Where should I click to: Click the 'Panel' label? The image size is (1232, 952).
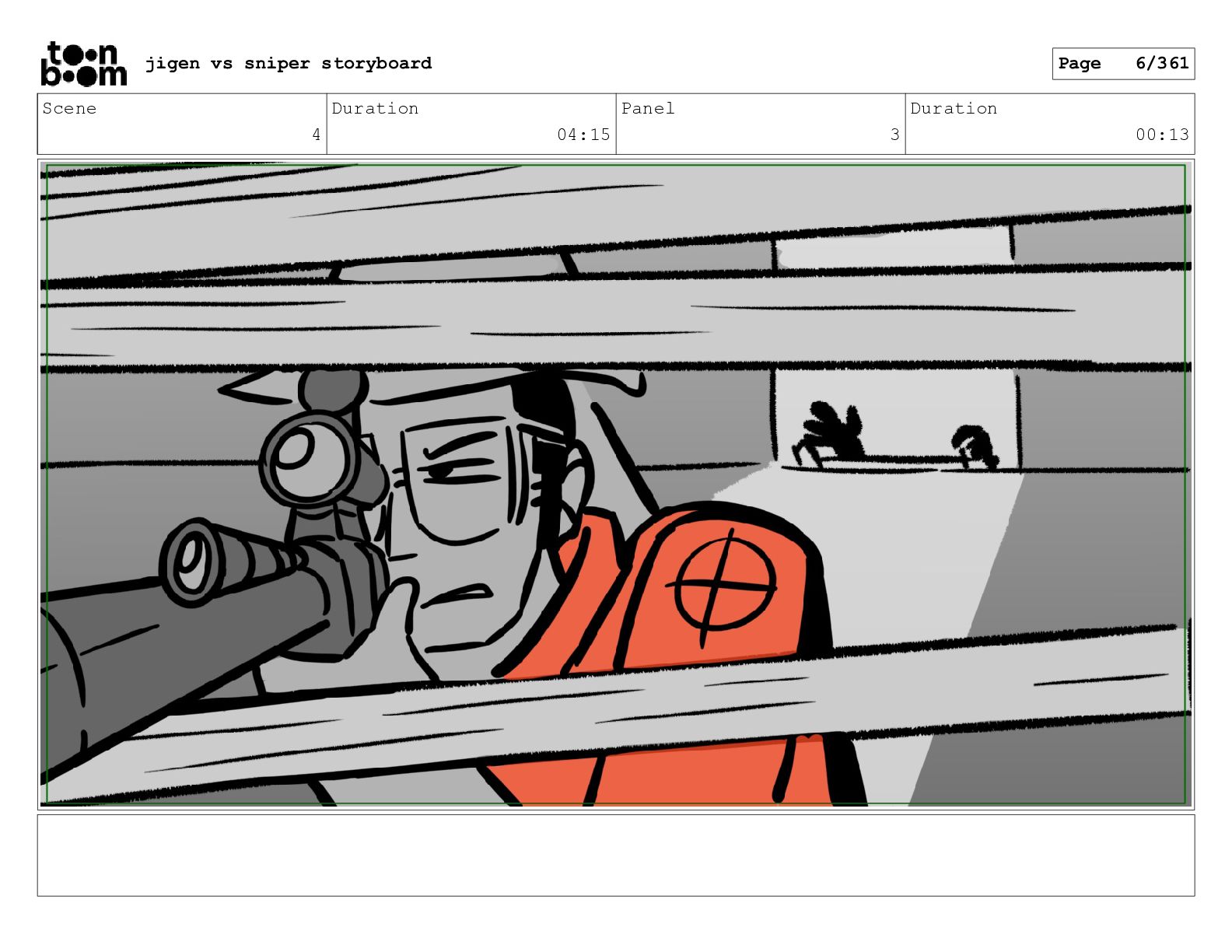click(x=648, y=108)
